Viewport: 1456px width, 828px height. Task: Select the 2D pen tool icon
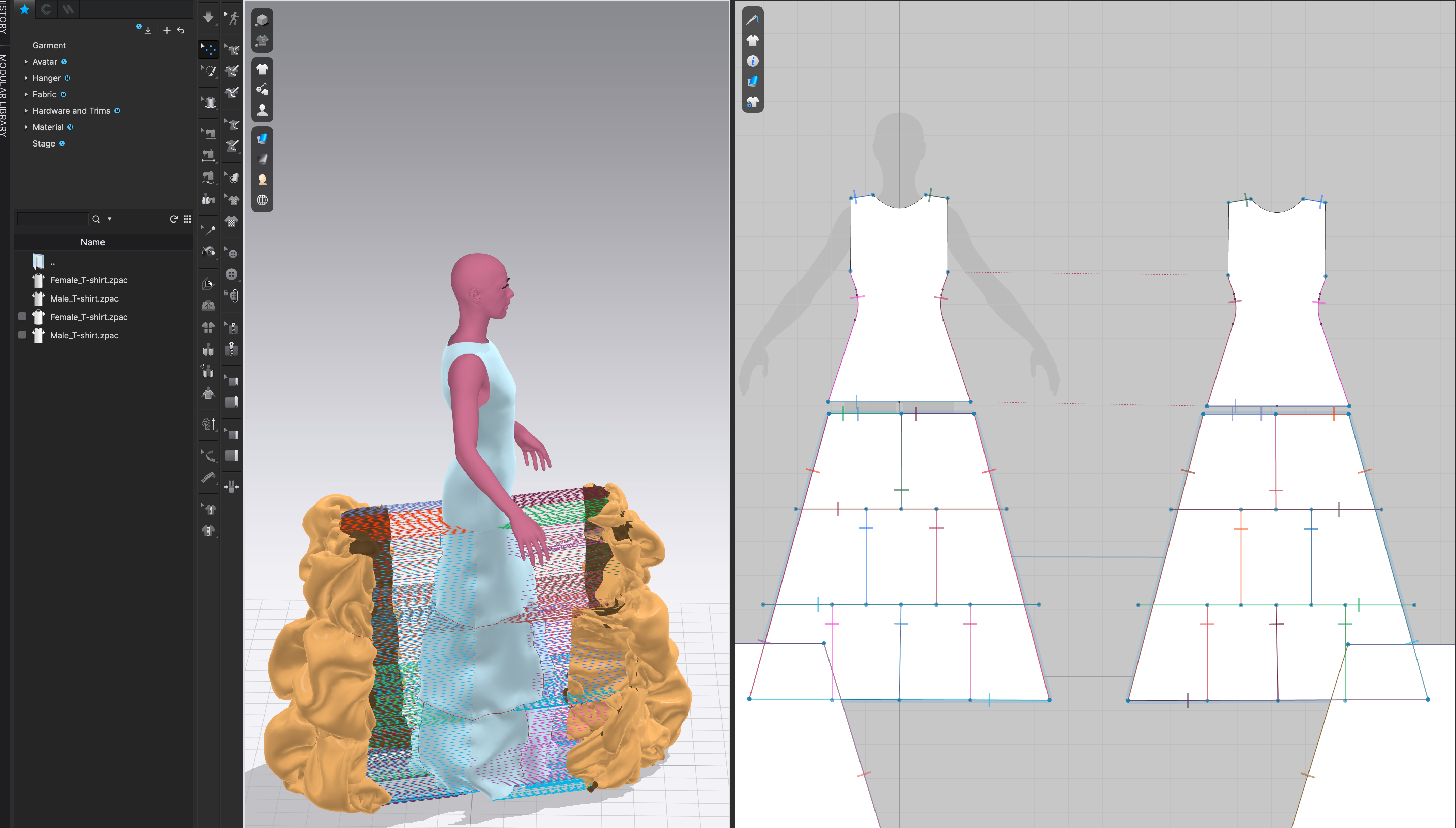pyautogui.click(x=753, y=20)
